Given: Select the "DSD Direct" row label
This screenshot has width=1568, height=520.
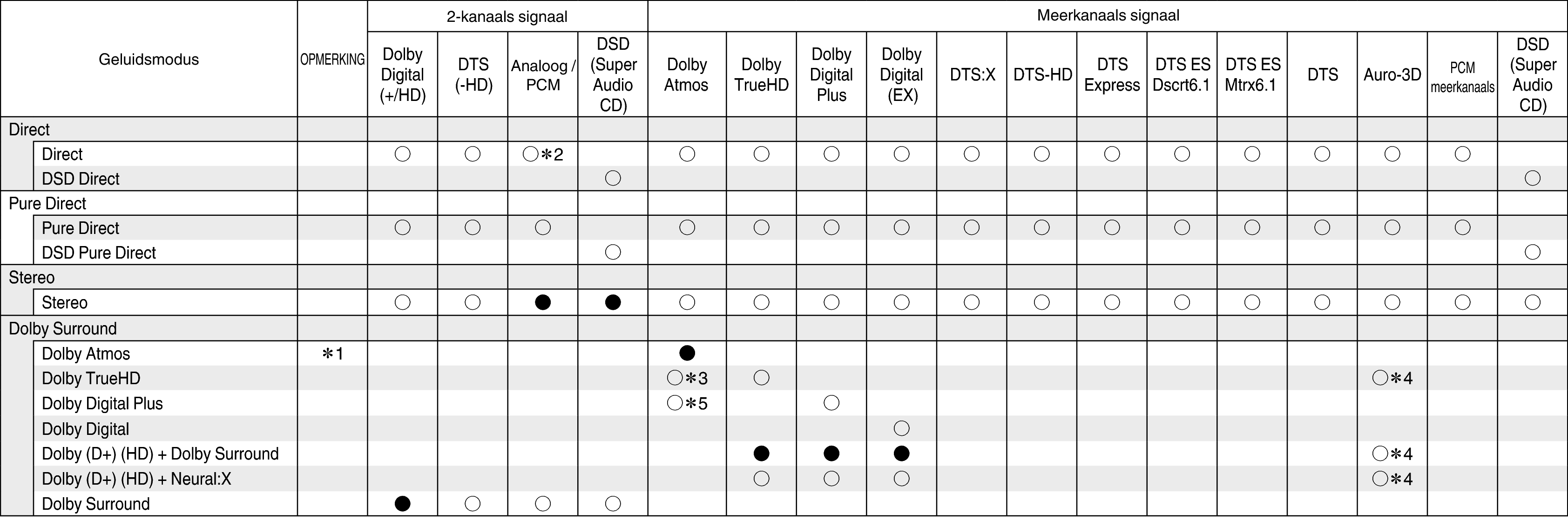Looking at the screenshot, I should [x=81, y=179].
